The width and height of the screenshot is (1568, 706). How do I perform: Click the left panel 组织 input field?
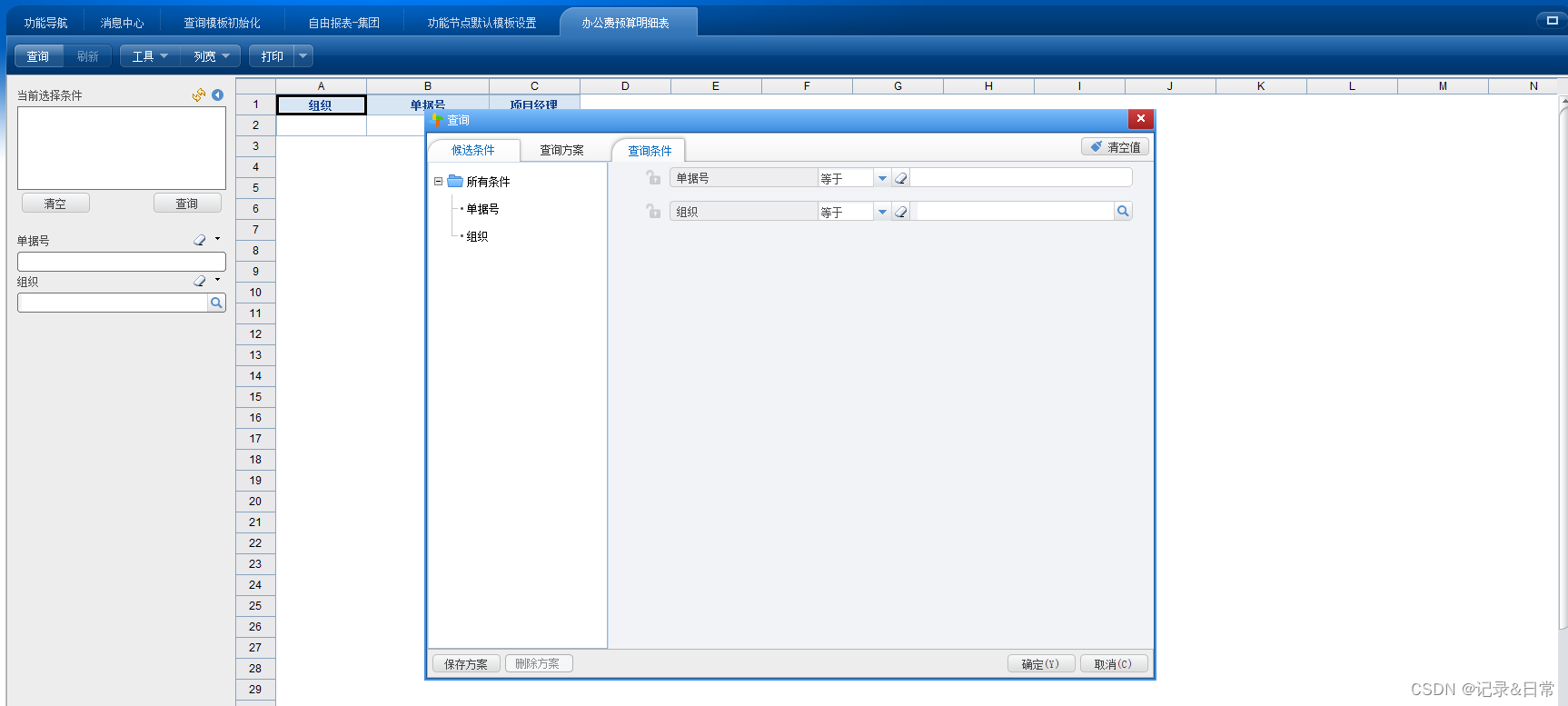pos(113,303)
